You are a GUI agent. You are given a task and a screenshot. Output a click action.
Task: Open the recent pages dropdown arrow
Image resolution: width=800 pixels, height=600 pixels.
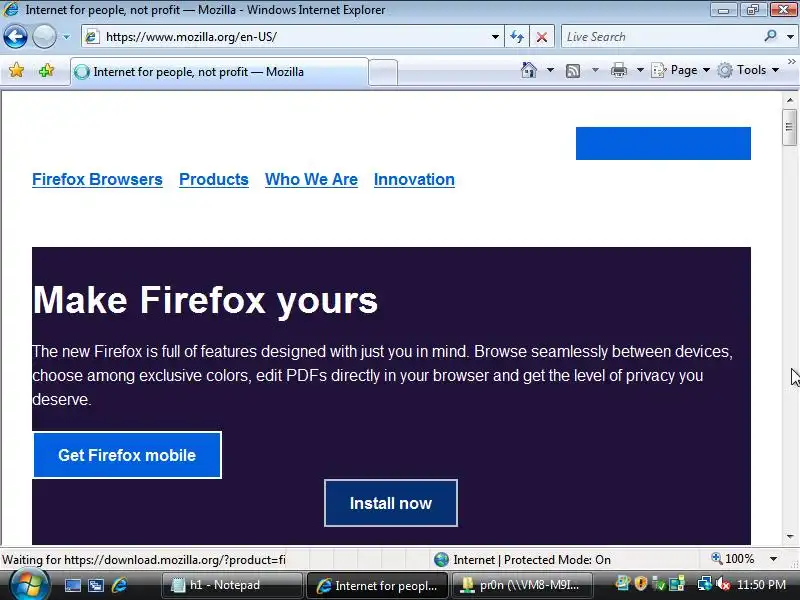point(66,37)
